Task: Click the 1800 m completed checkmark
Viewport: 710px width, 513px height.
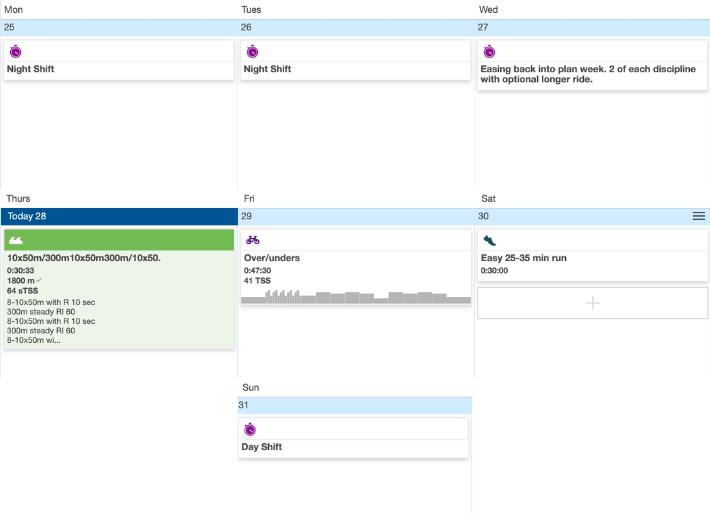Action: [x=40, y=280]
